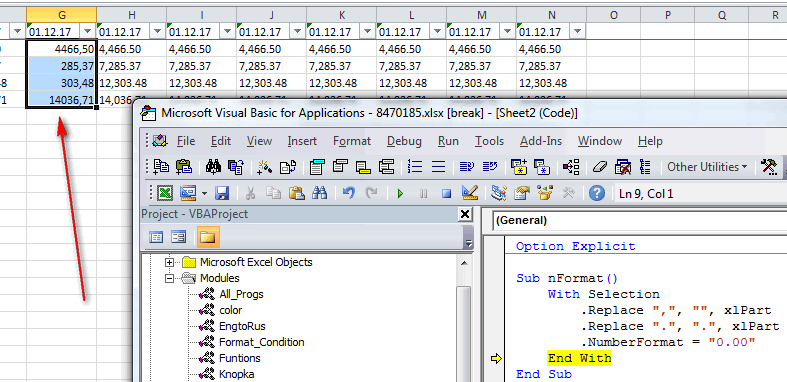Click the Undo arrow icon
The height and width of the screenshot is (382, 787).
[x=348, y=193]
